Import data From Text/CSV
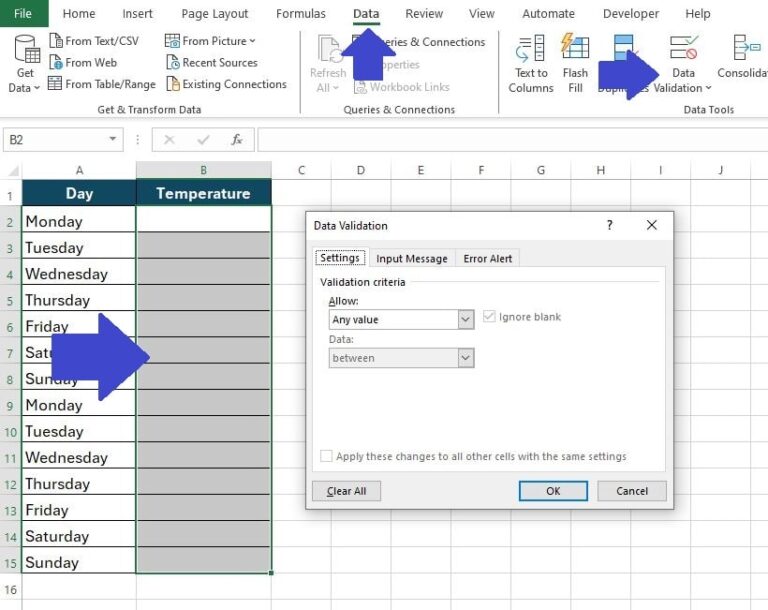 click(x=95, y=41)
